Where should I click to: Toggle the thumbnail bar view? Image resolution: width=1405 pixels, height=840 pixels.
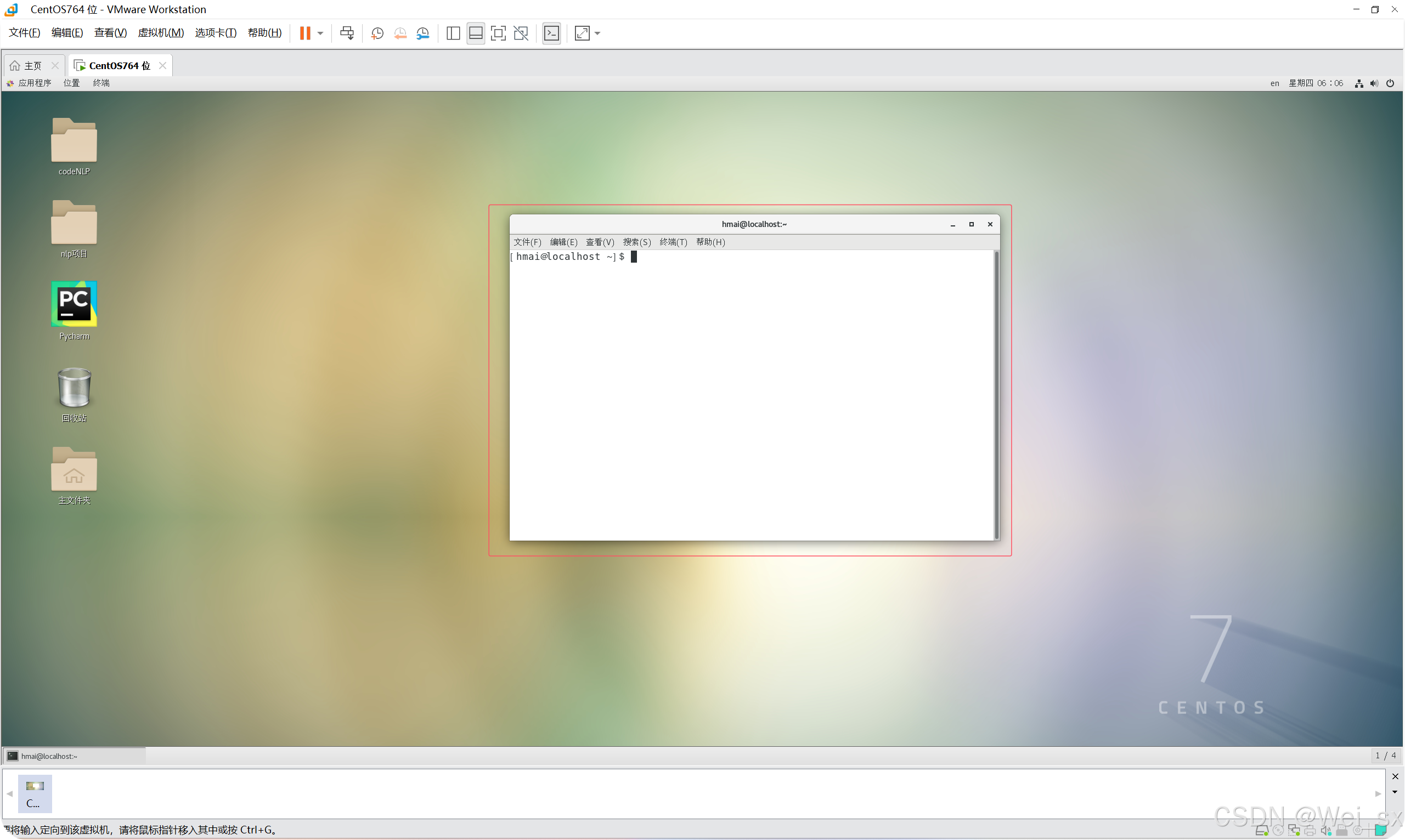[476, 33]
